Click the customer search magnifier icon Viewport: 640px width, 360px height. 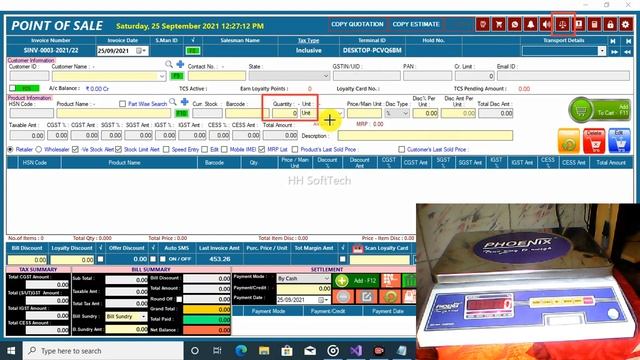tap(169, 64)
